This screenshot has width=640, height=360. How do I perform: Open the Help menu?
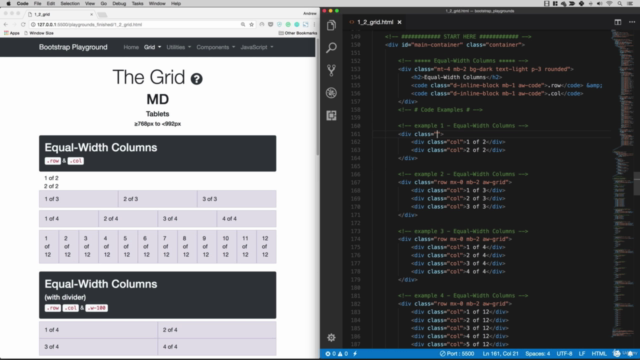point(176,3)
